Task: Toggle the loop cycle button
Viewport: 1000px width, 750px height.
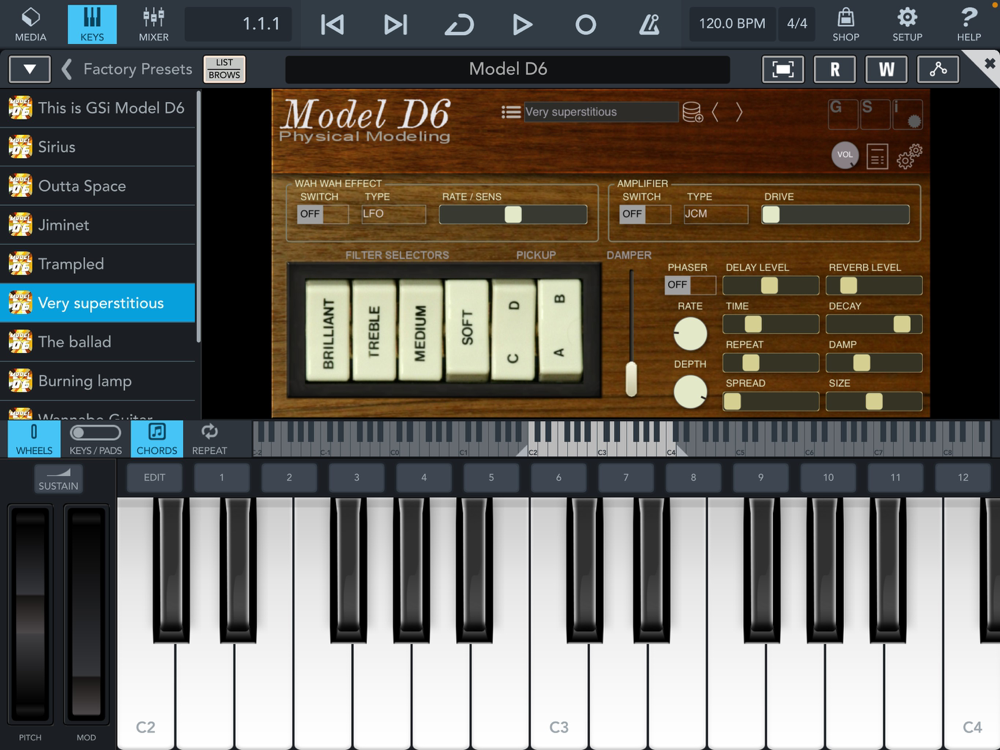Action: 459,25
